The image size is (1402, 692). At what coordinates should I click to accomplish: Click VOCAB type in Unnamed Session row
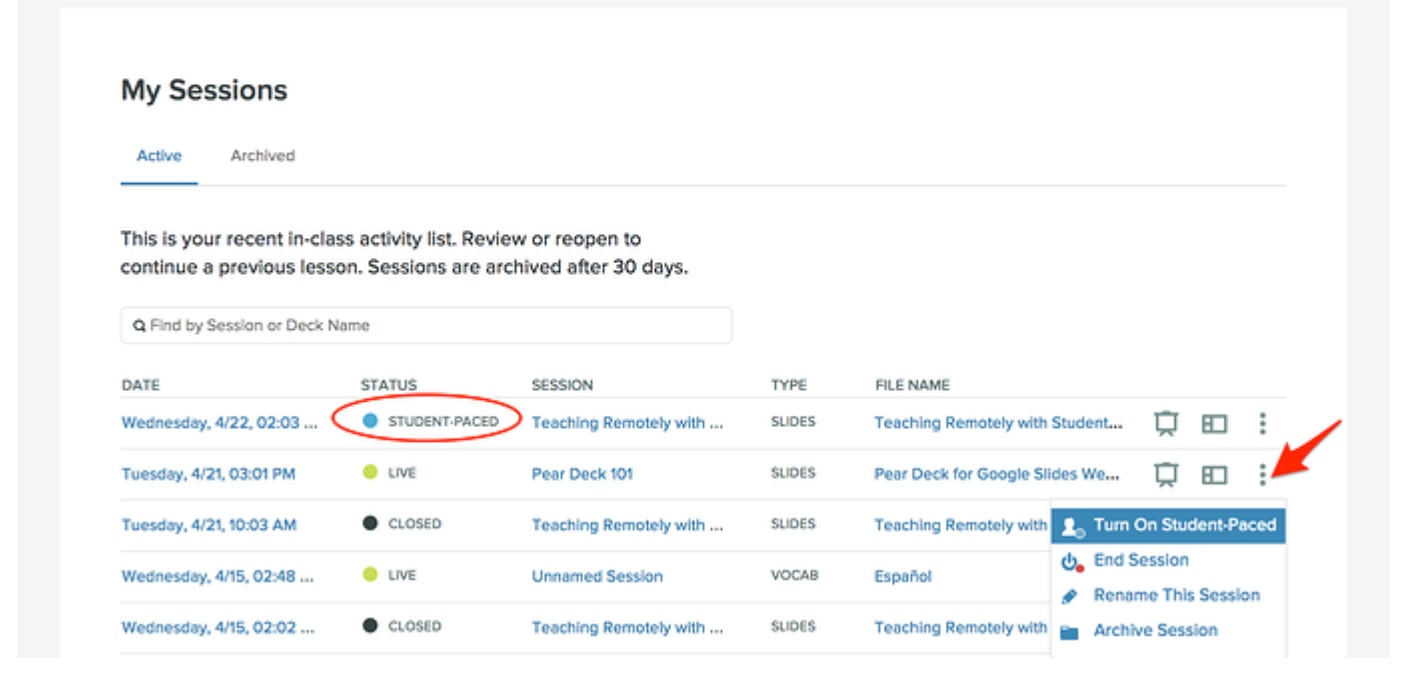coord(795,575)
